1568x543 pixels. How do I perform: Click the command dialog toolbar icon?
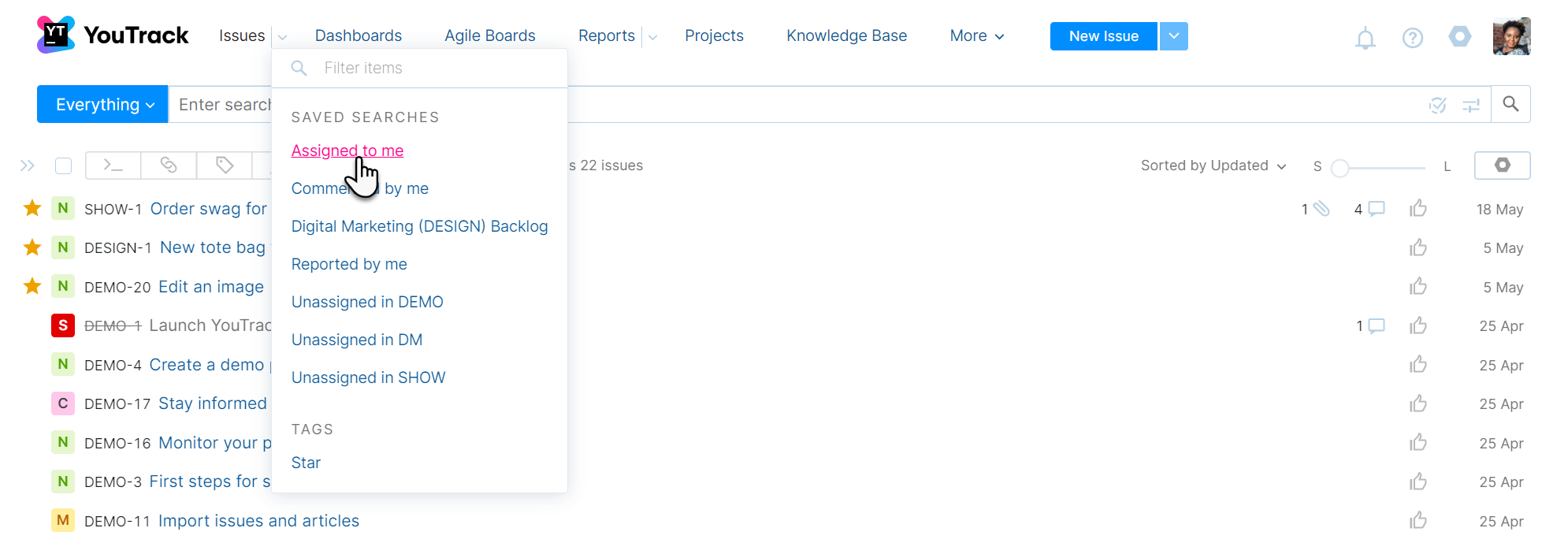113,166
